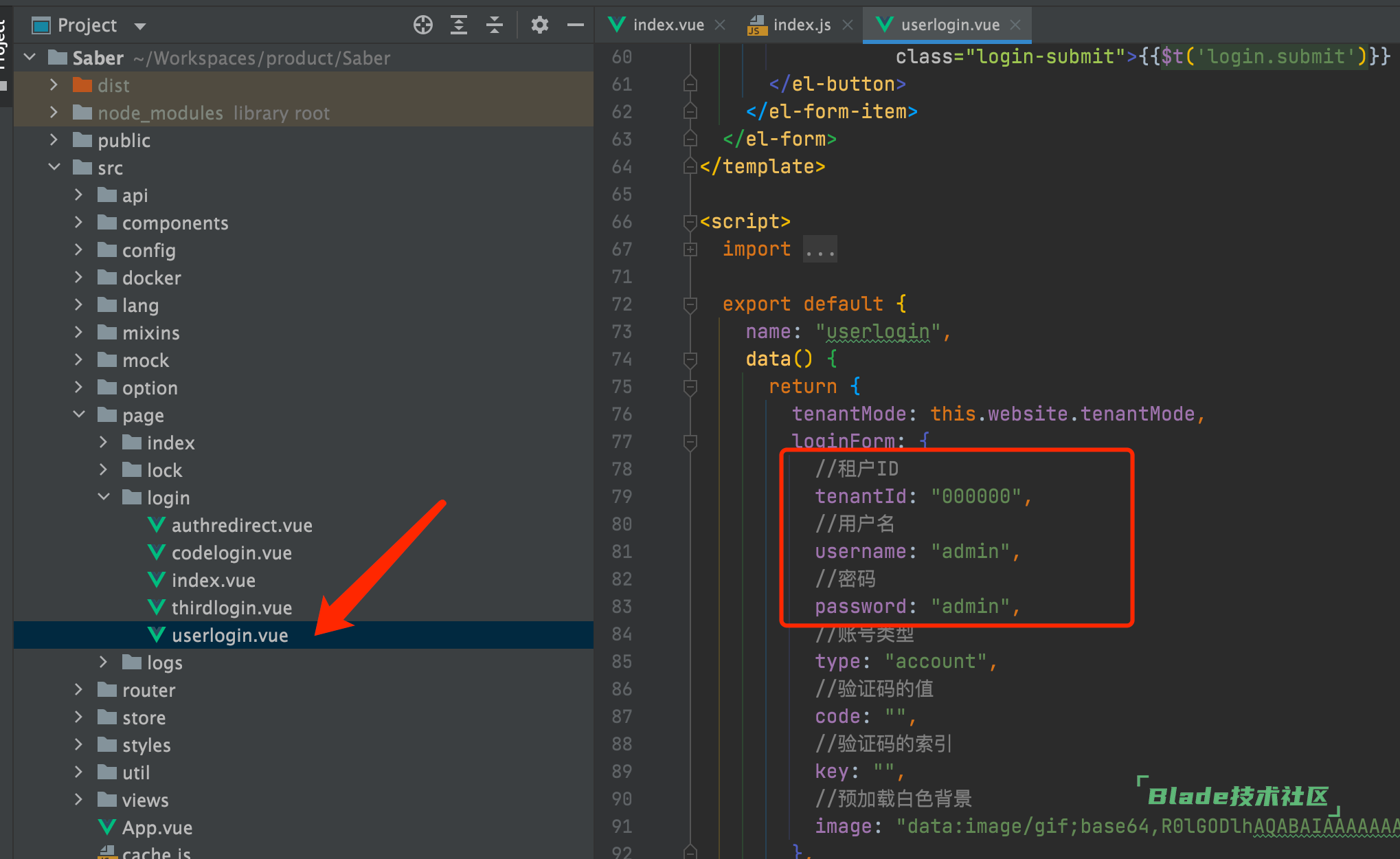The width and height of the screenshot is (1400, 859).
Task: Open codelogin.vue in the tree
Action: tap(232, 553)
